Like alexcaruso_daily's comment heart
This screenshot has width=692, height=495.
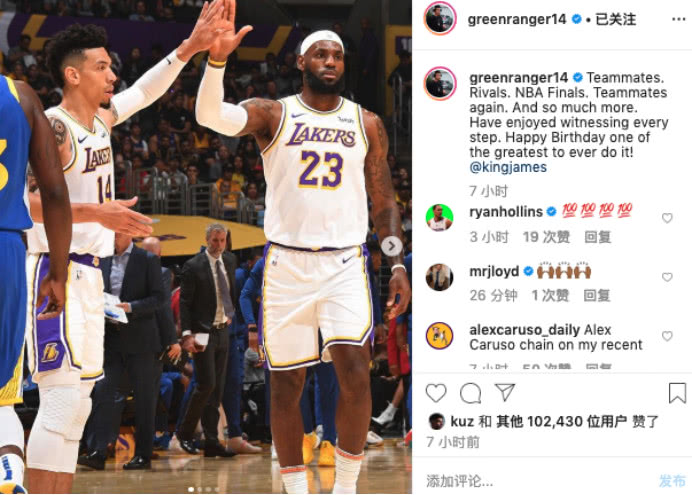pyautogui.click(x=667, y=336)
